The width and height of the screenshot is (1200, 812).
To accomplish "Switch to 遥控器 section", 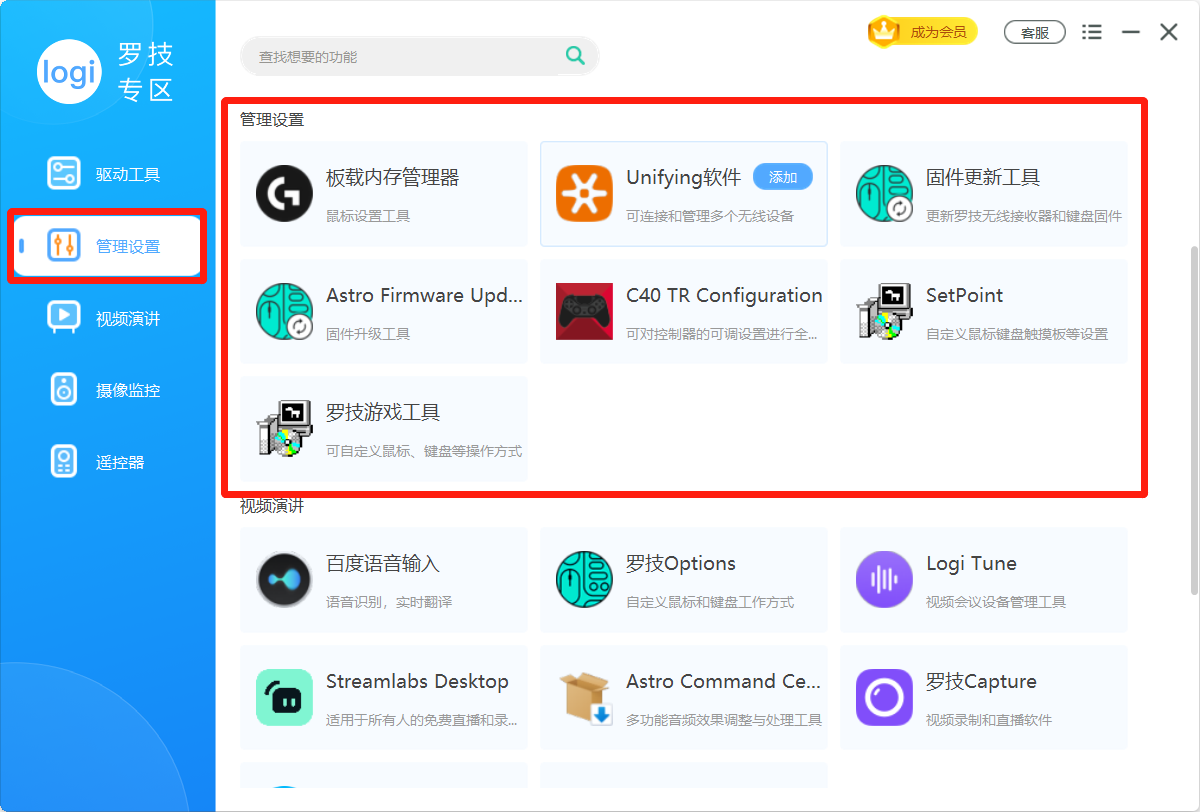I will point(107,462).
